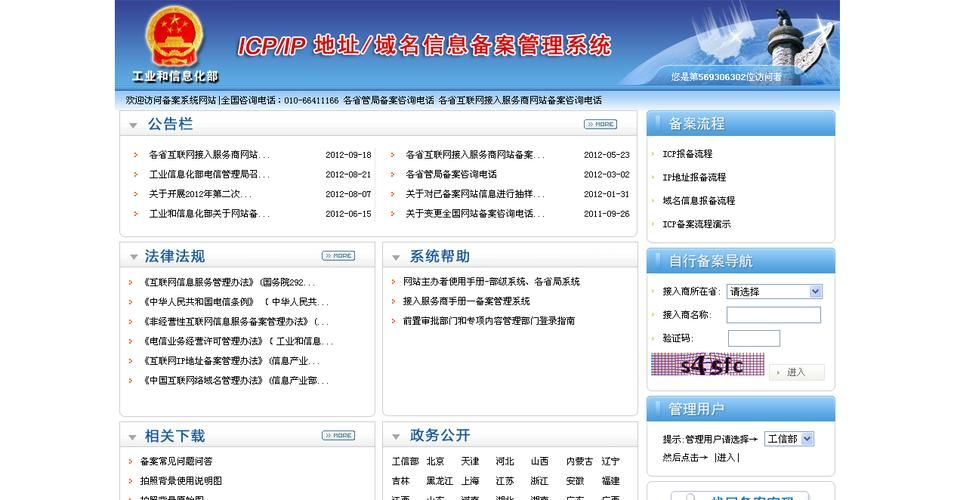Click the national emblem logo in header

(x=174, y=36)
